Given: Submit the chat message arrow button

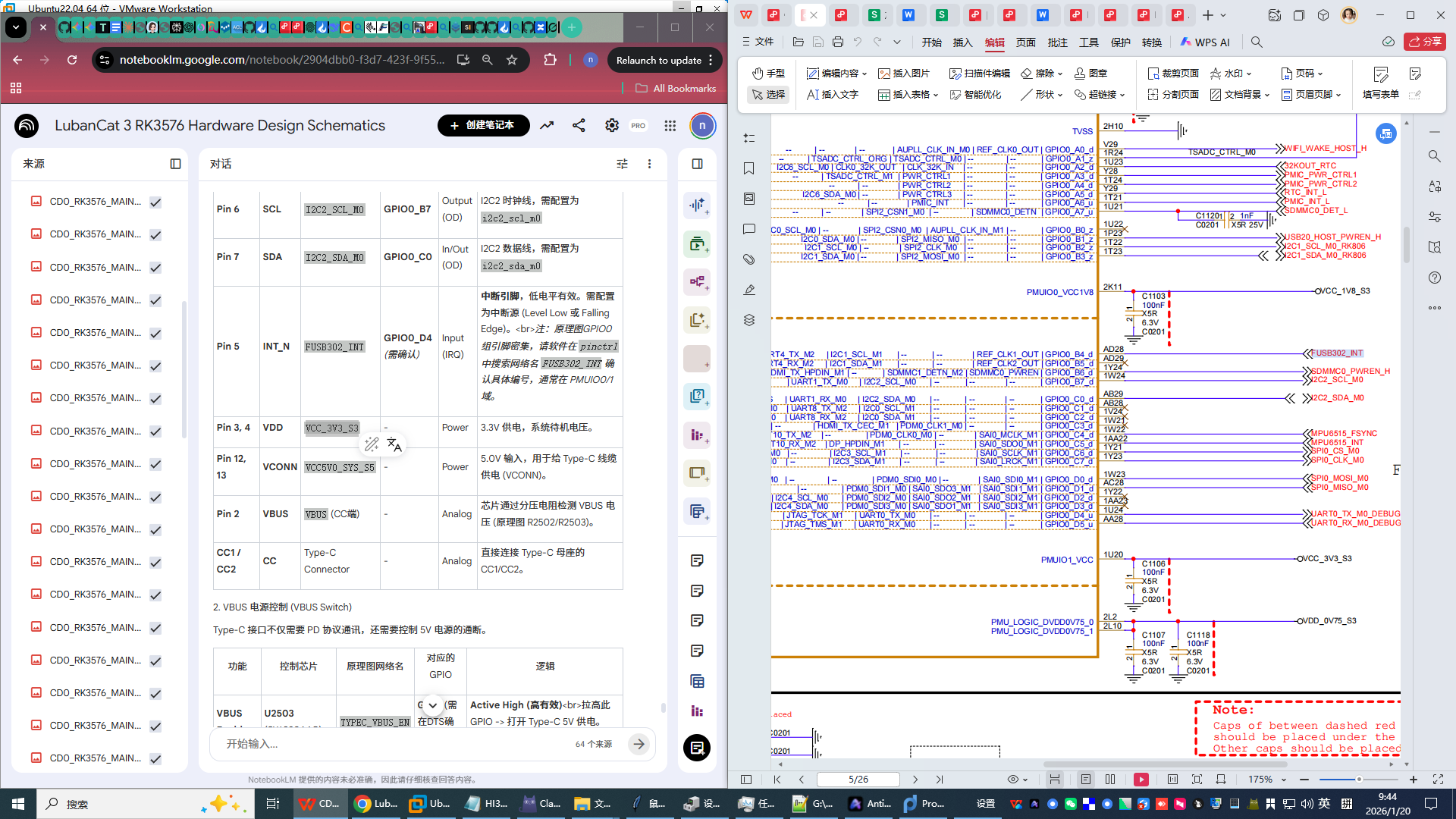Looking at the screenshot, I should click(x=639, y=744).
